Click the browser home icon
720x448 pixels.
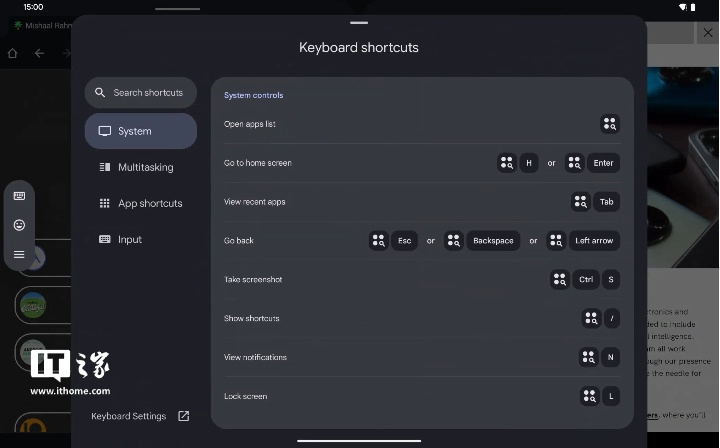pyautogui.click(x=13, y=53)
